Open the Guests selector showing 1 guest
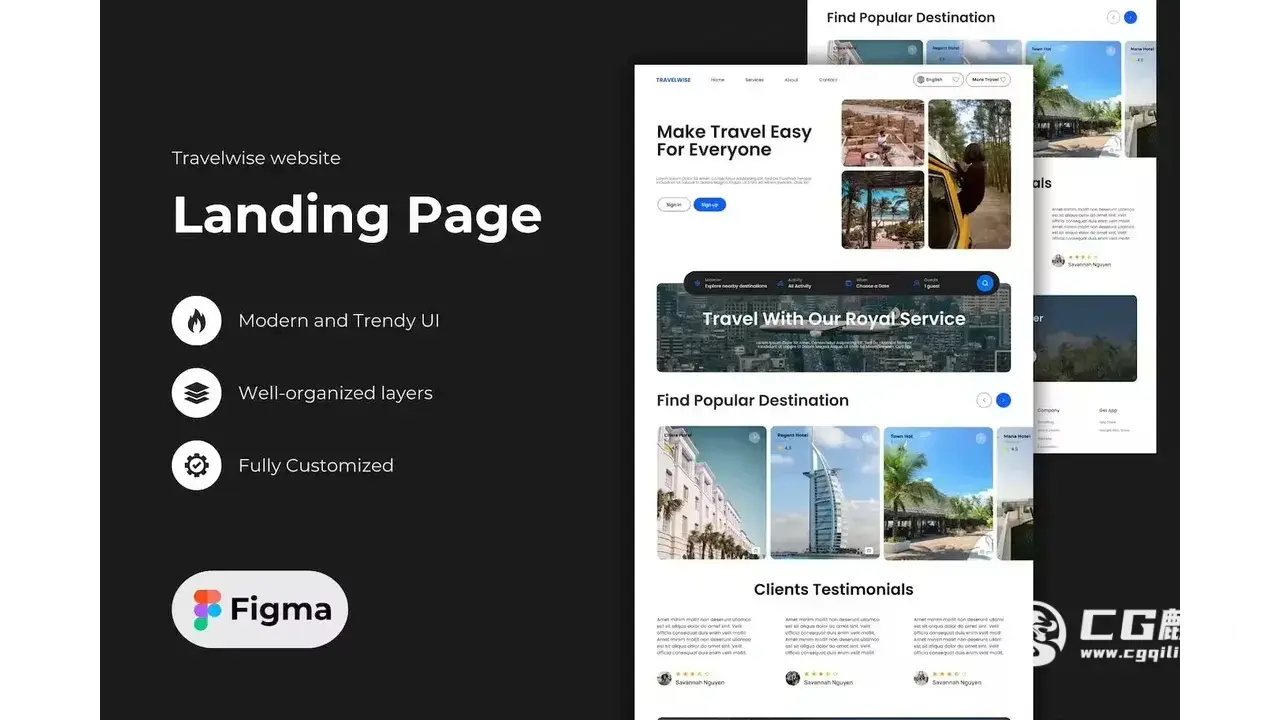 coord(927,283)
